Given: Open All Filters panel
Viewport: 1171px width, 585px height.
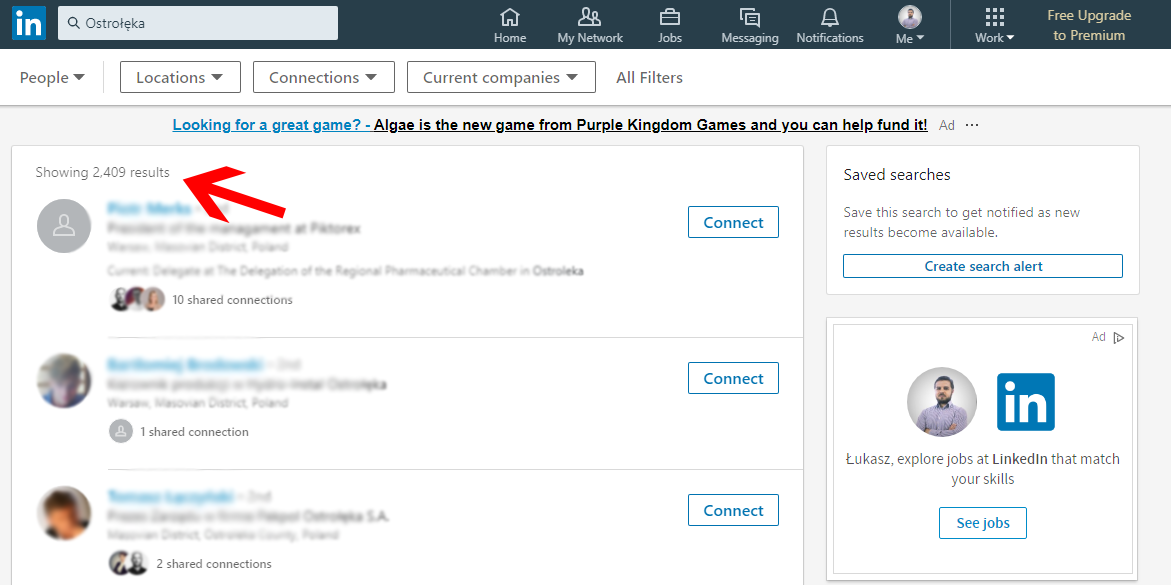Looking at the screenshot, I should pyautogui.click(x=649, y=77).
